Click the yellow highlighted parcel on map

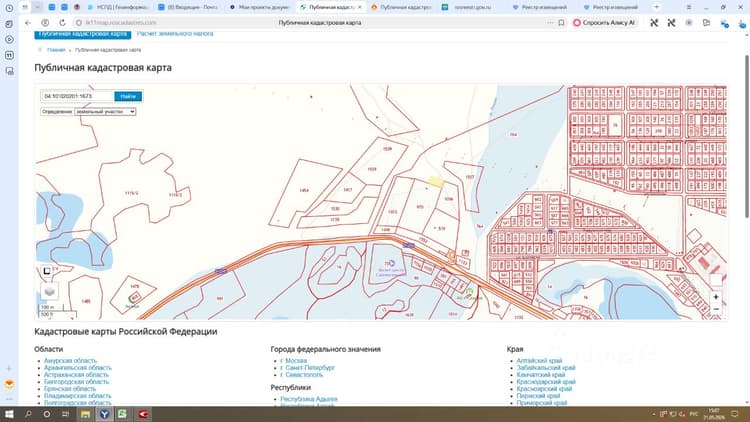(436, 182)
